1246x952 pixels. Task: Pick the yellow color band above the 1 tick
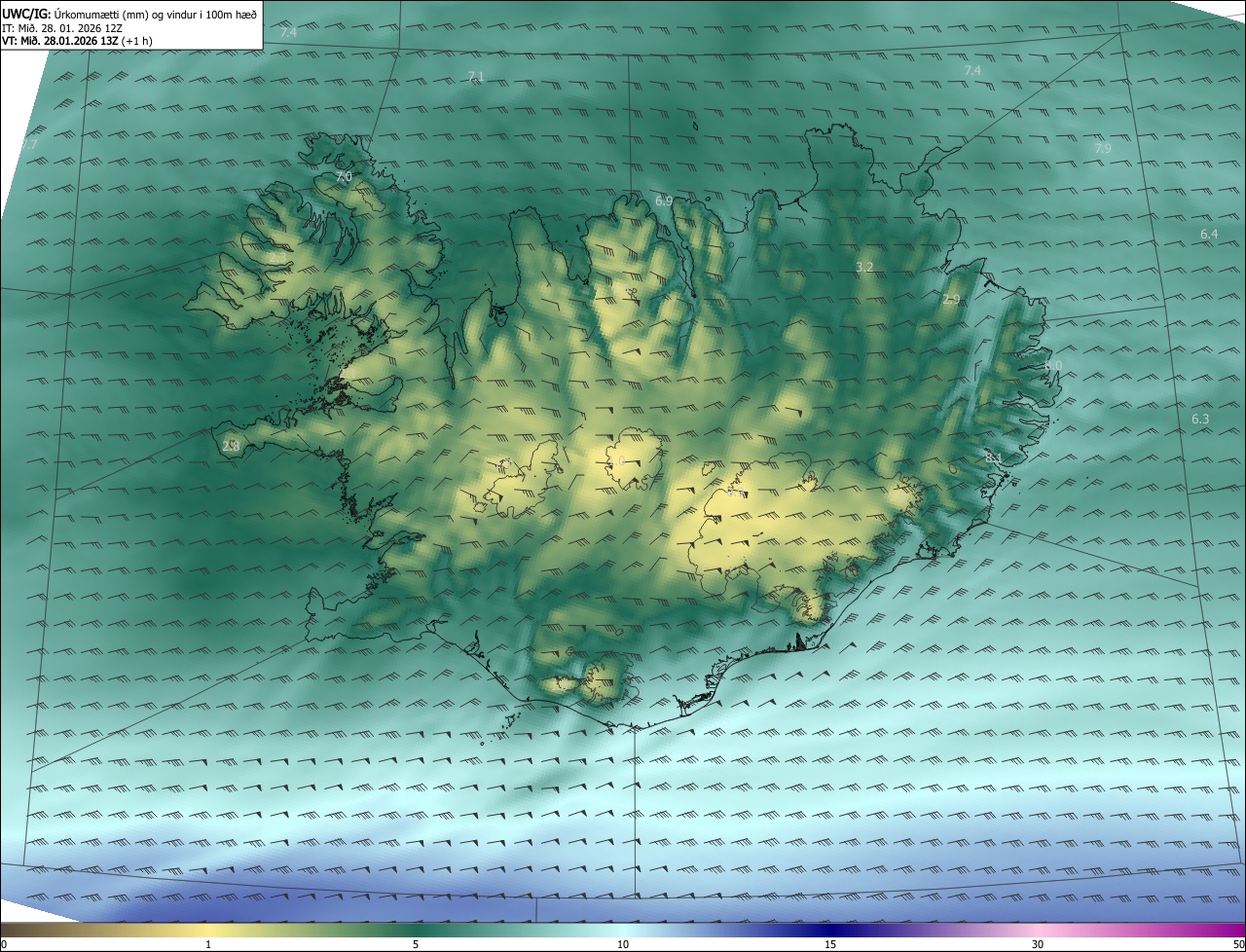(208, 930)
